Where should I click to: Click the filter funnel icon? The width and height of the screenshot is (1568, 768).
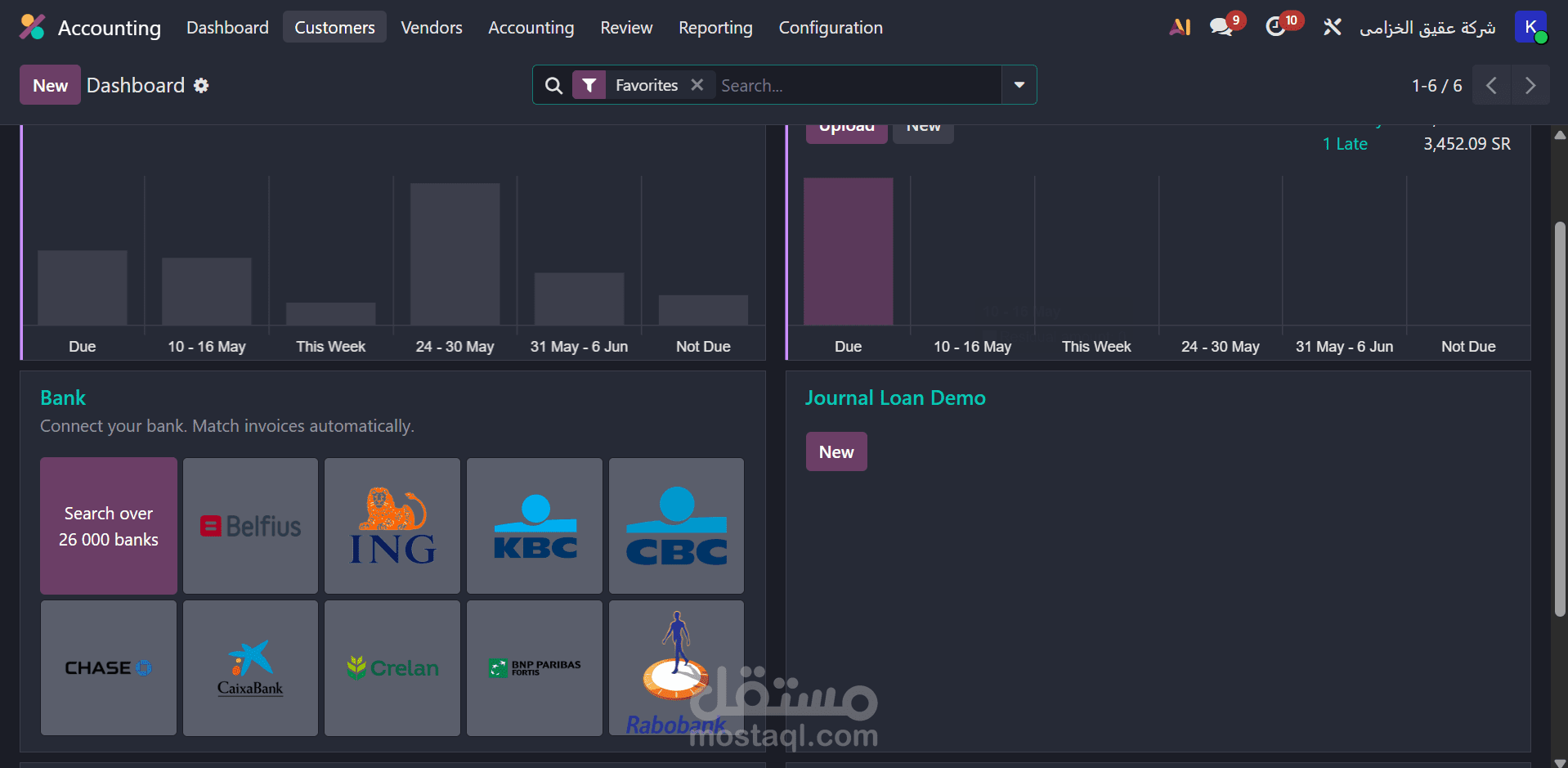pyautogui.click(x=589, y=85)
